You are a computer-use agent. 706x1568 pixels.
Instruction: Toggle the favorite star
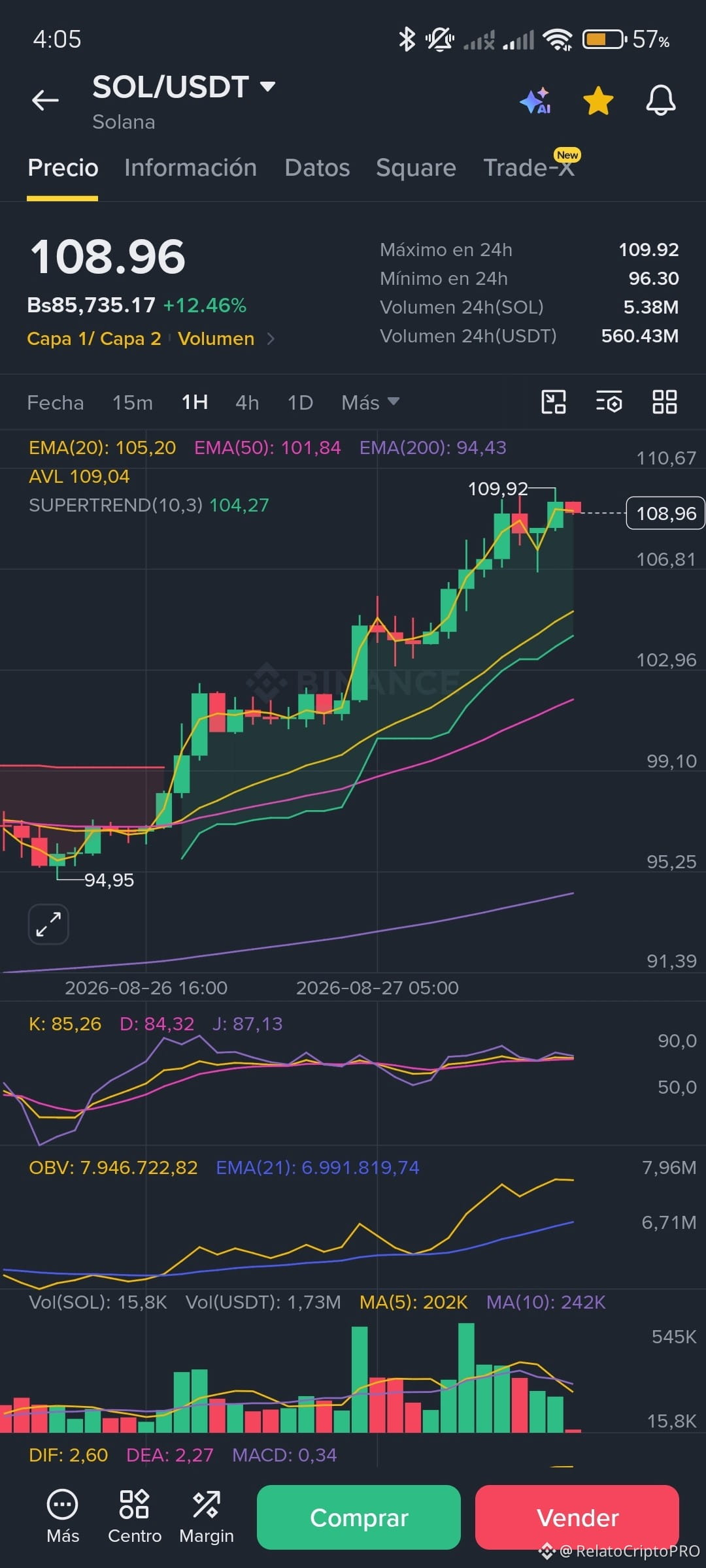point(598,101)
